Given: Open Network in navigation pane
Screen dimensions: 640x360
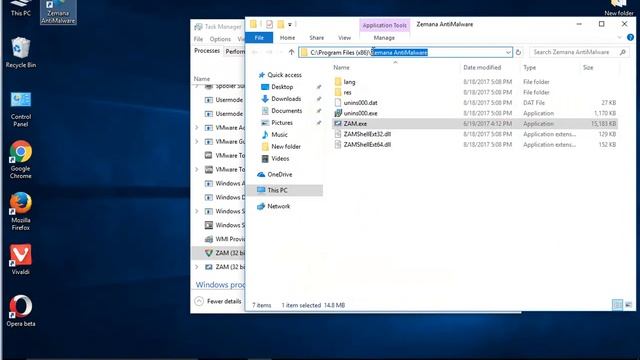Looking at the screenshot, I should [x=278, y=206].
